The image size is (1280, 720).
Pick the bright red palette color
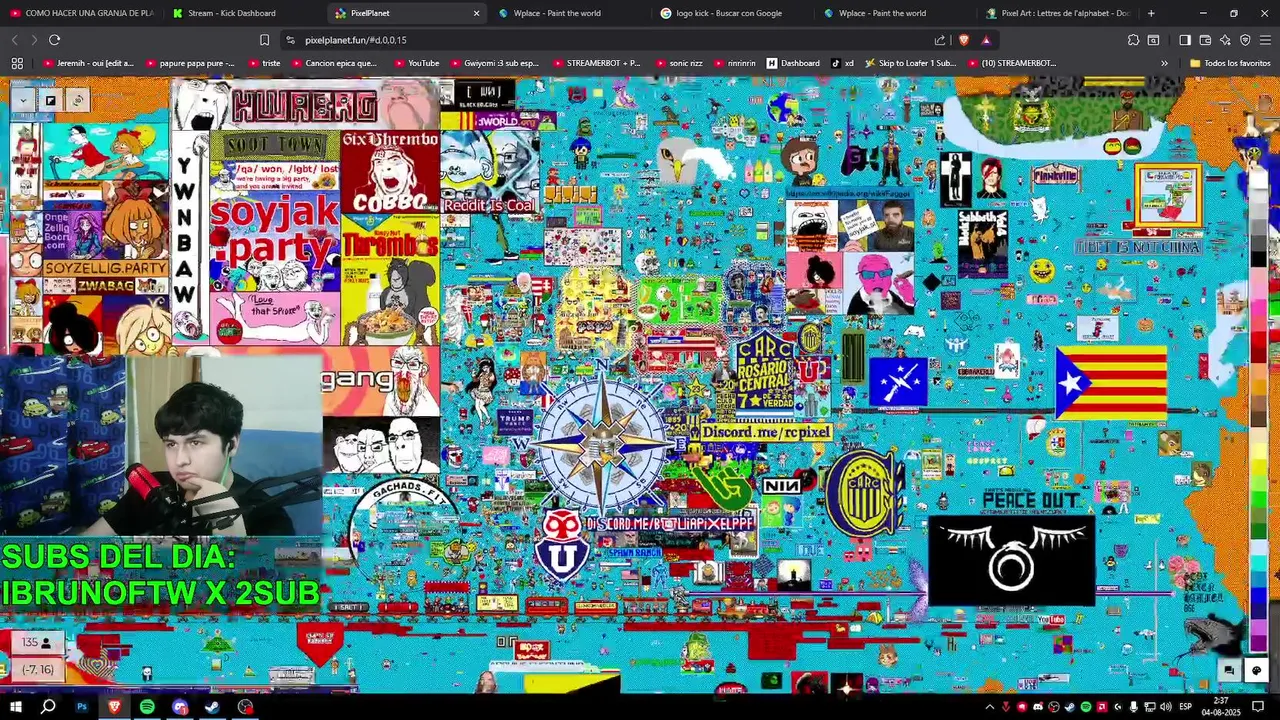(x=1259, y=341)
